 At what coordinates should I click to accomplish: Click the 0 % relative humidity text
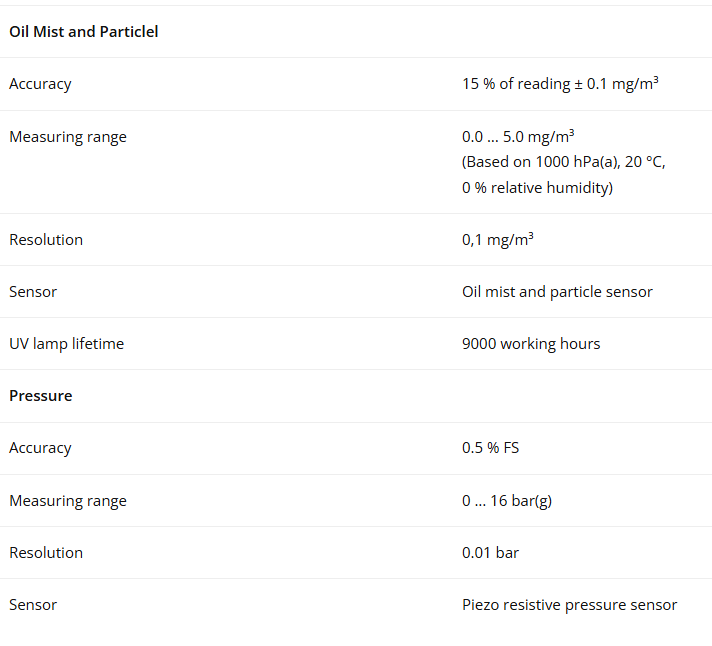(x=538, y=187)
